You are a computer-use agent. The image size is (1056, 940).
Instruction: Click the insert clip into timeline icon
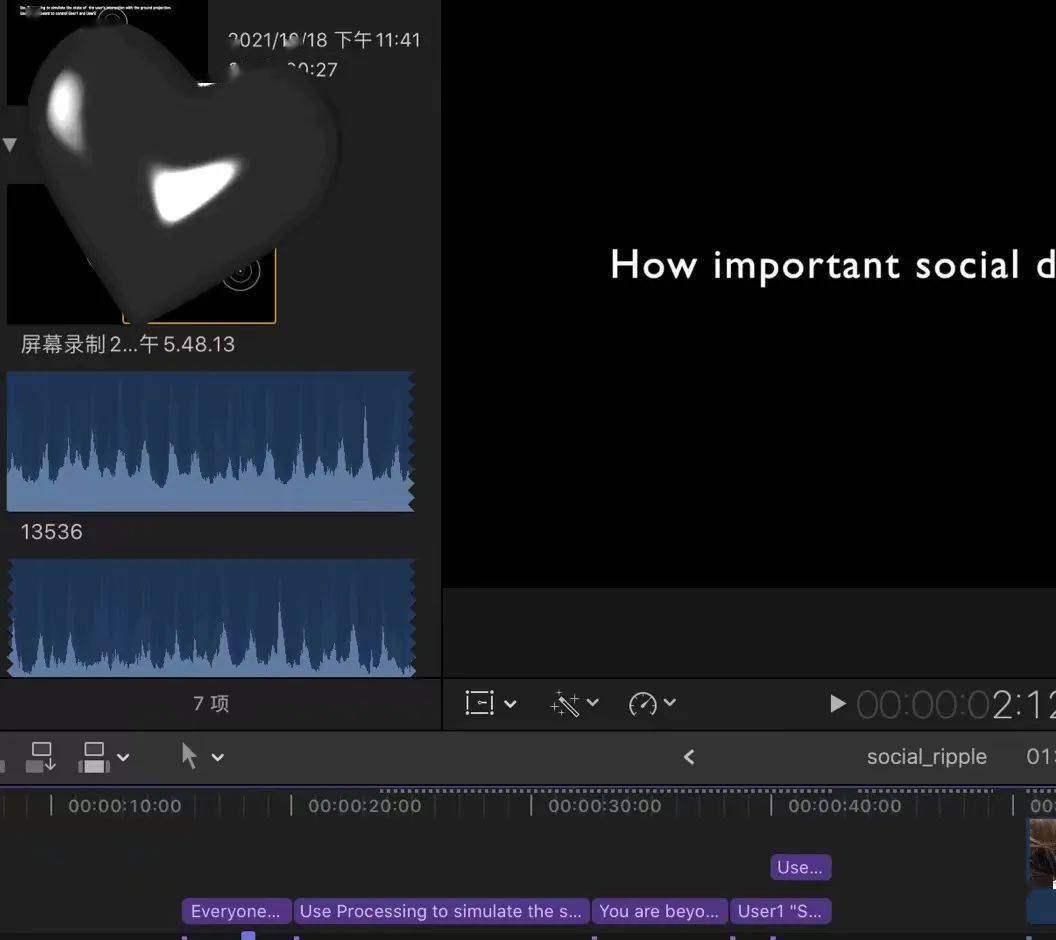click(40, 758)
